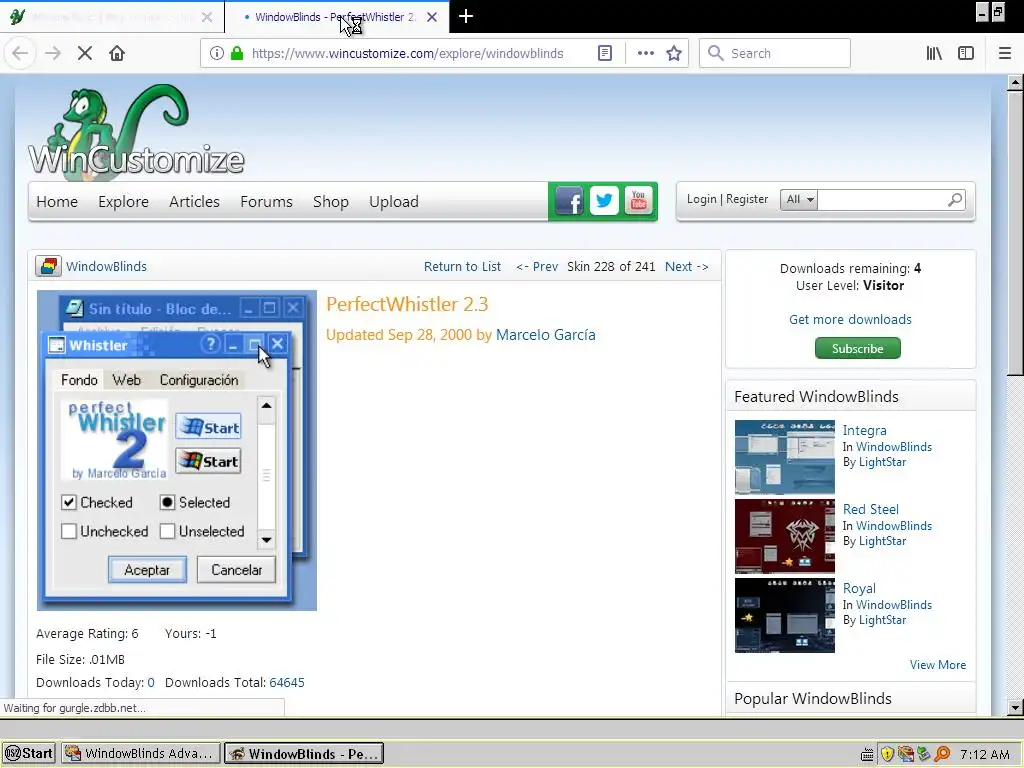Screen dimensions: 1024x768
Task: Open a new tab with plus
Action: tap(466, 16)
